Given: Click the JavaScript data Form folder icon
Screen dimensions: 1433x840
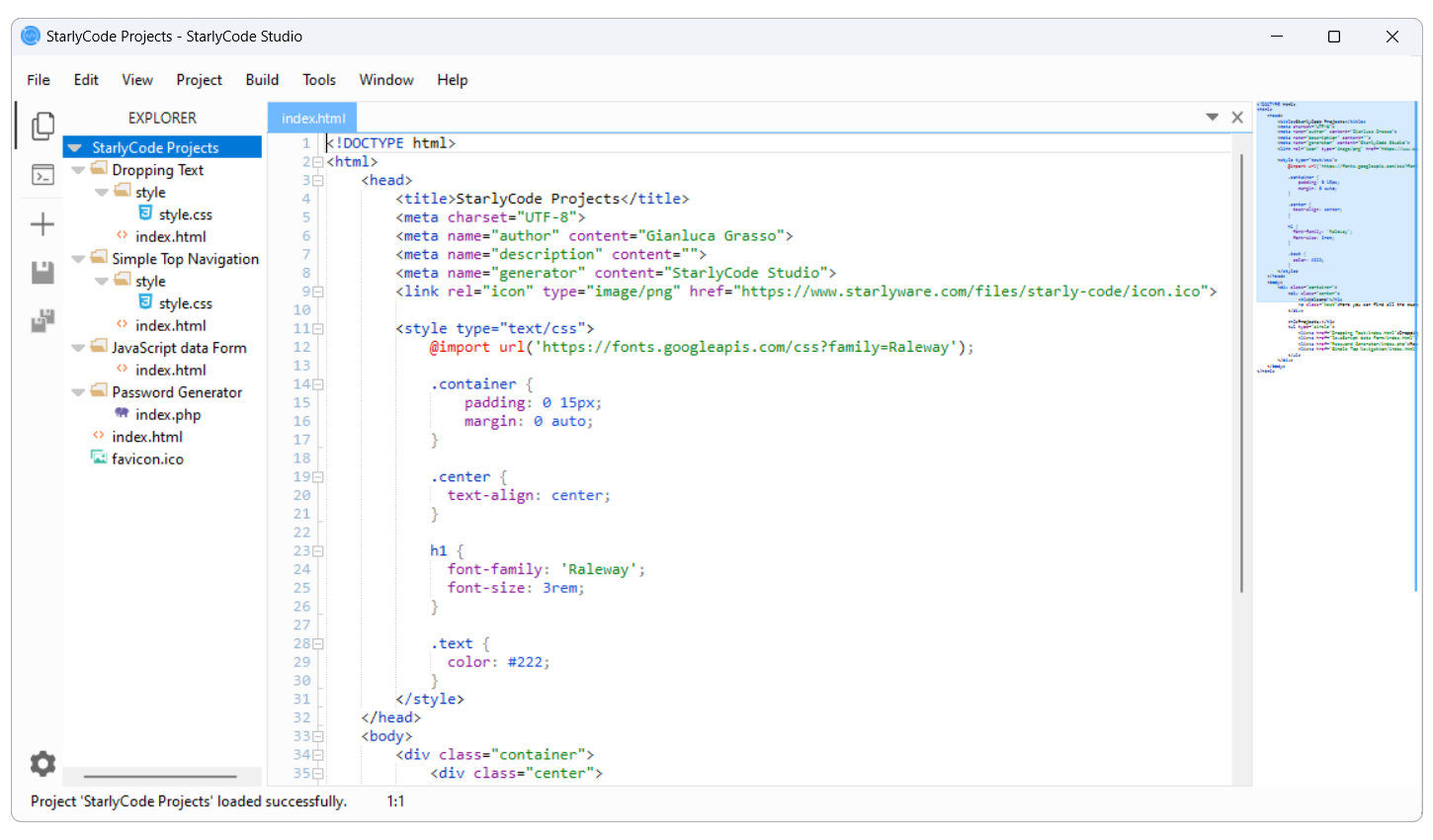Looking at the screenshot, I should click(x=98, y=346).
